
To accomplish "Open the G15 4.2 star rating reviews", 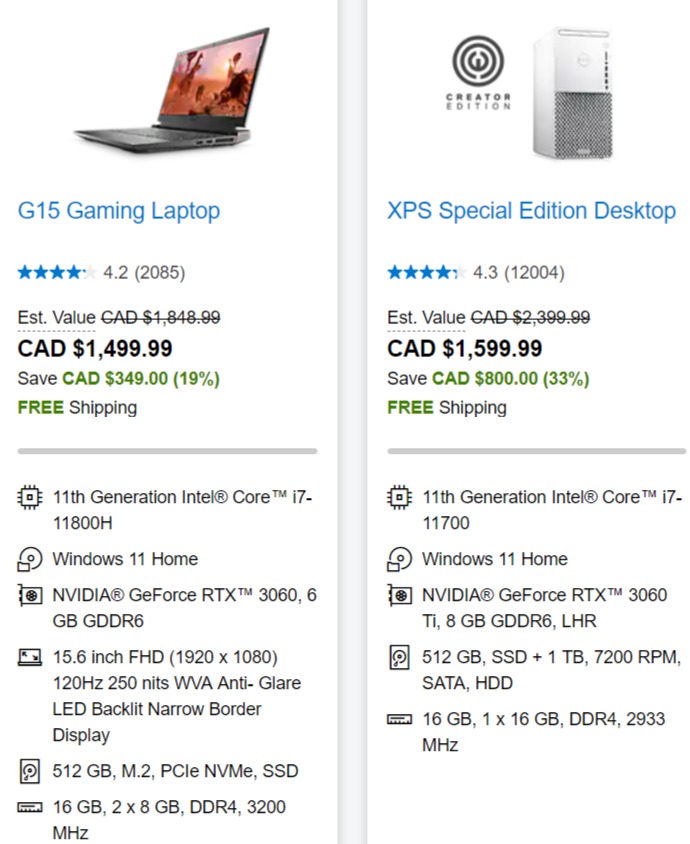I will 101,272.
